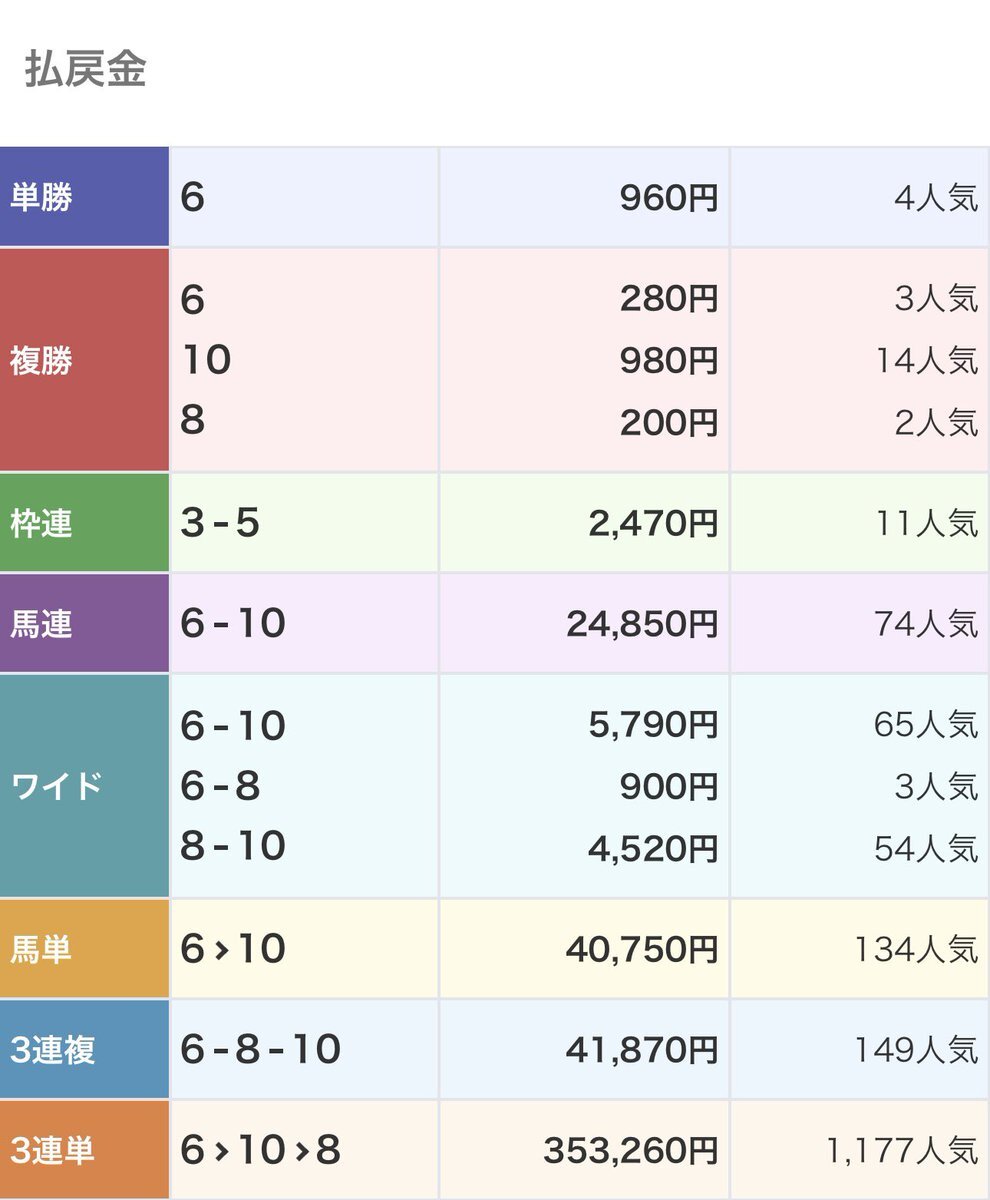Select the 6>10>8 combination

(x=261, y=1150)
